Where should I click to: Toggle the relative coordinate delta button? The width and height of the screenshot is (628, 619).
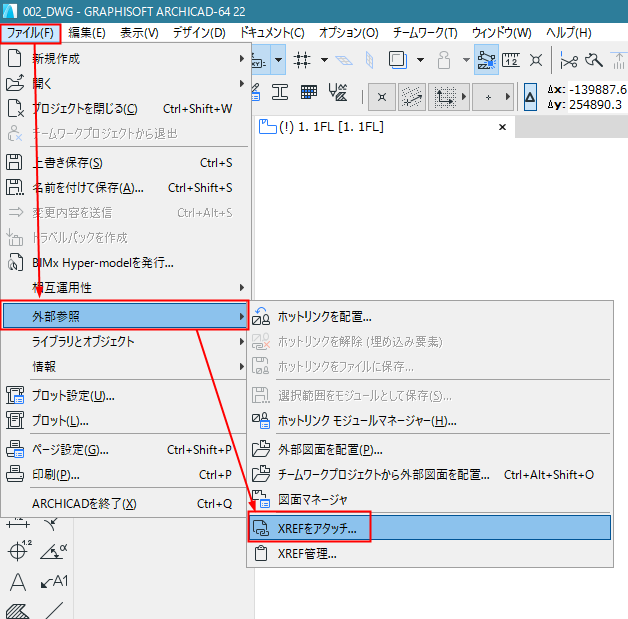click(x=530, y=97)
